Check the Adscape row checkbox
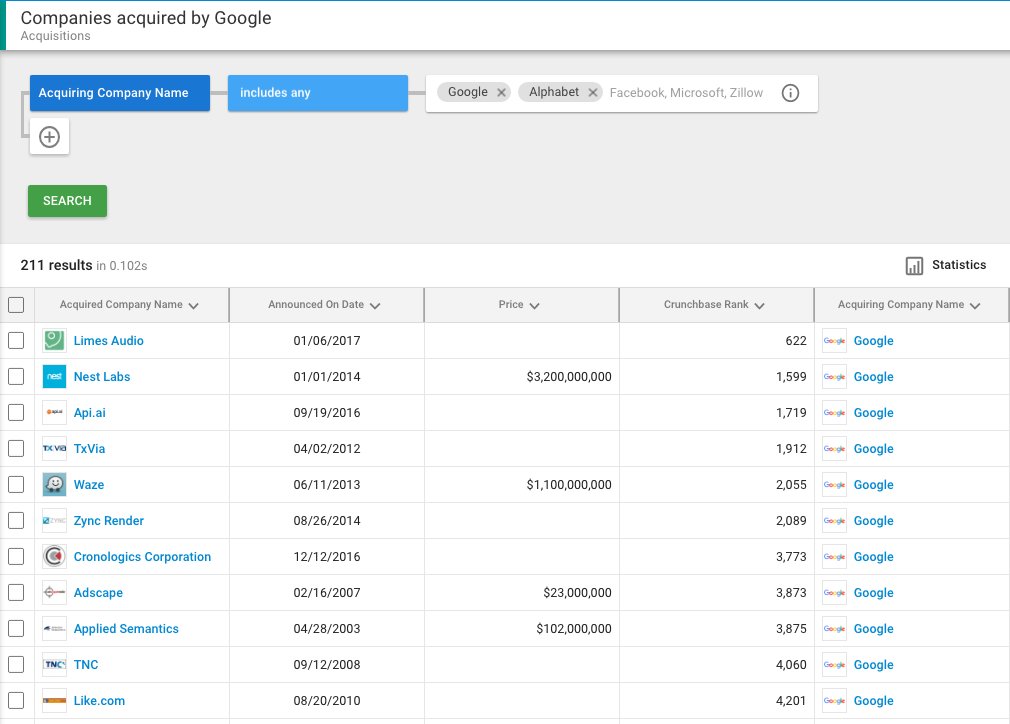 (x=16, y=593)
